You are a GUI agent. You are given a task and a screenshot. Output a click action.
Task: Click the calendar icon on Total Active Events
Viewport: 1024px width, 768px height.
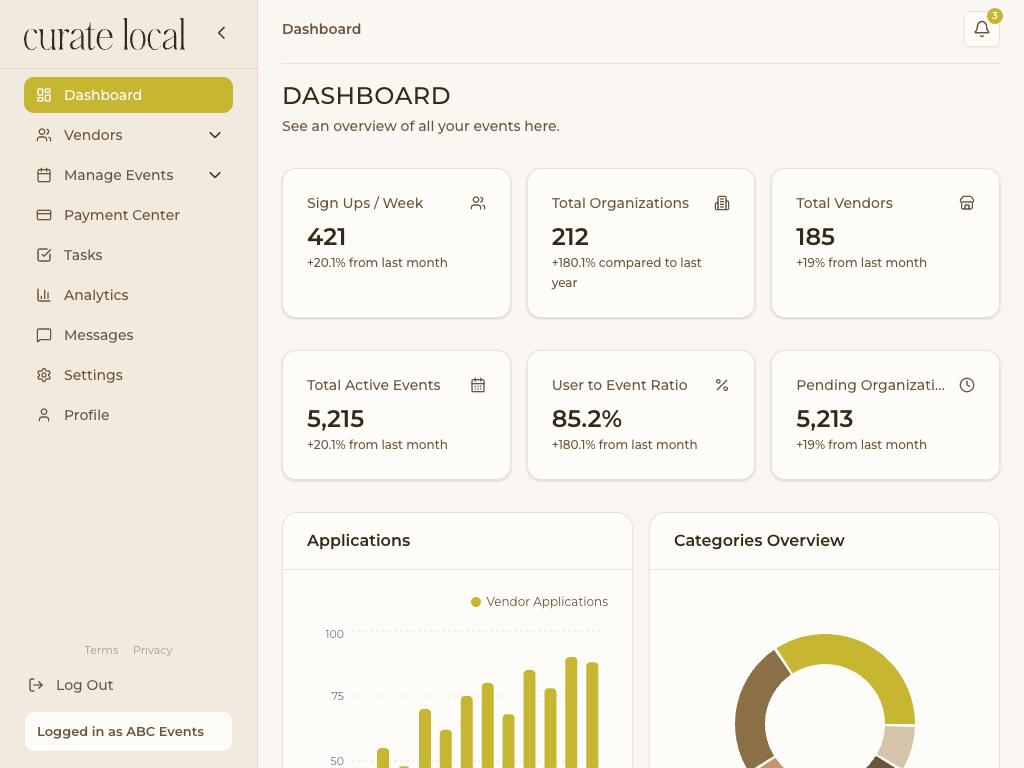tap(478, 385)
